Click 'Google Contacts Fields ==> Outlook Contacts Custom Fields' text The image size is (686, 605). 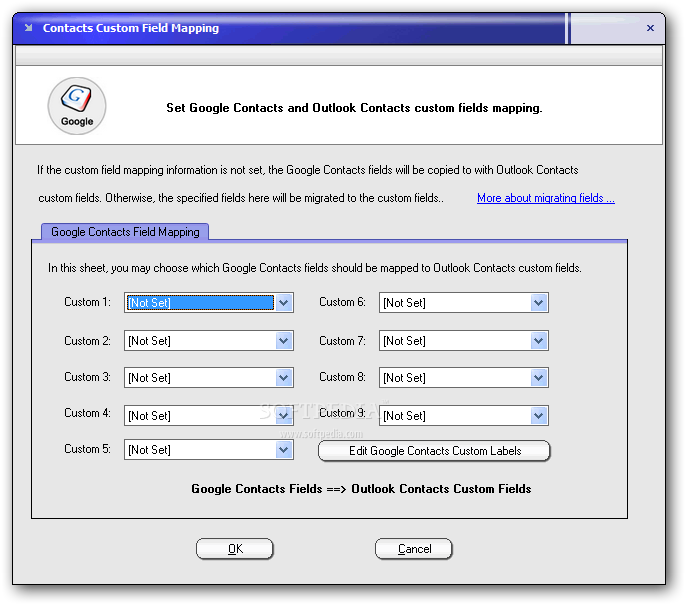(x=361, y=489)
